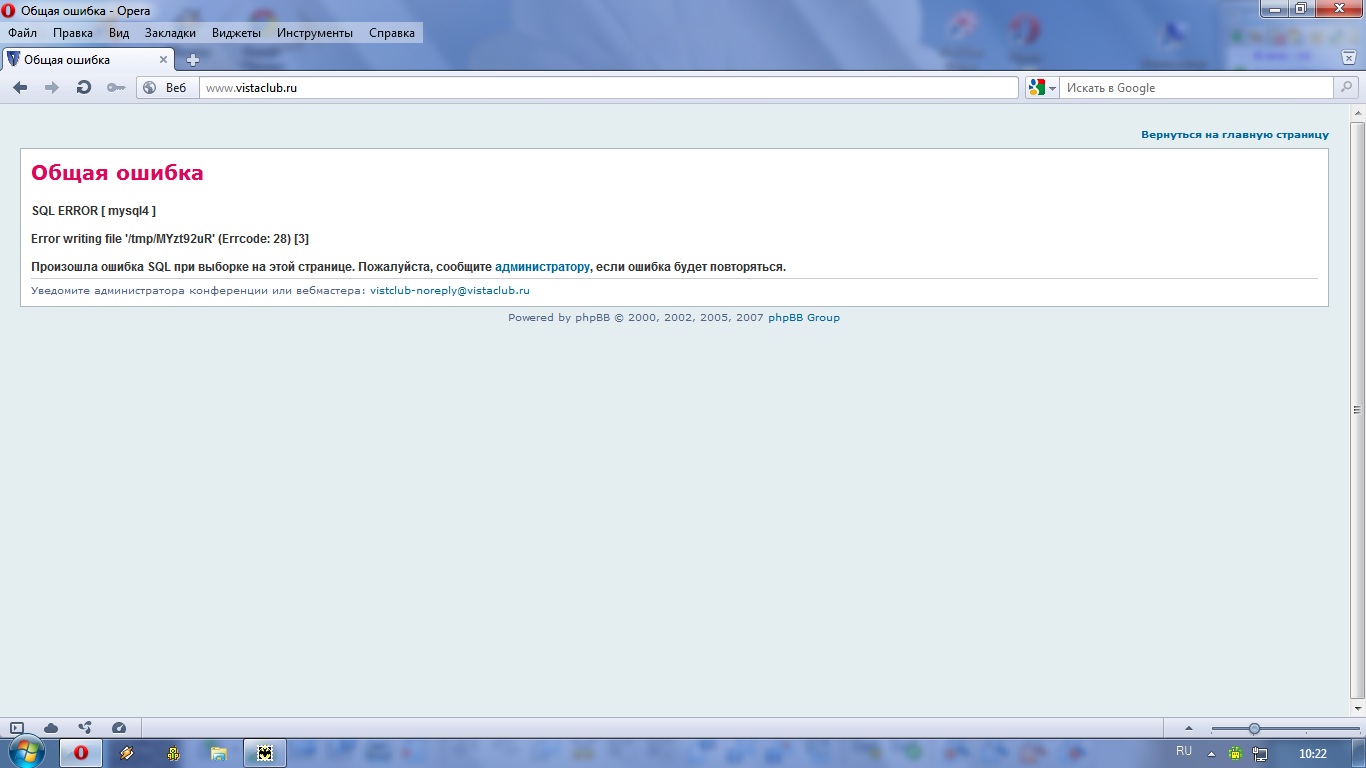
Task: Toggle the panels button in status bar
Action: click(x=17, y=728)
